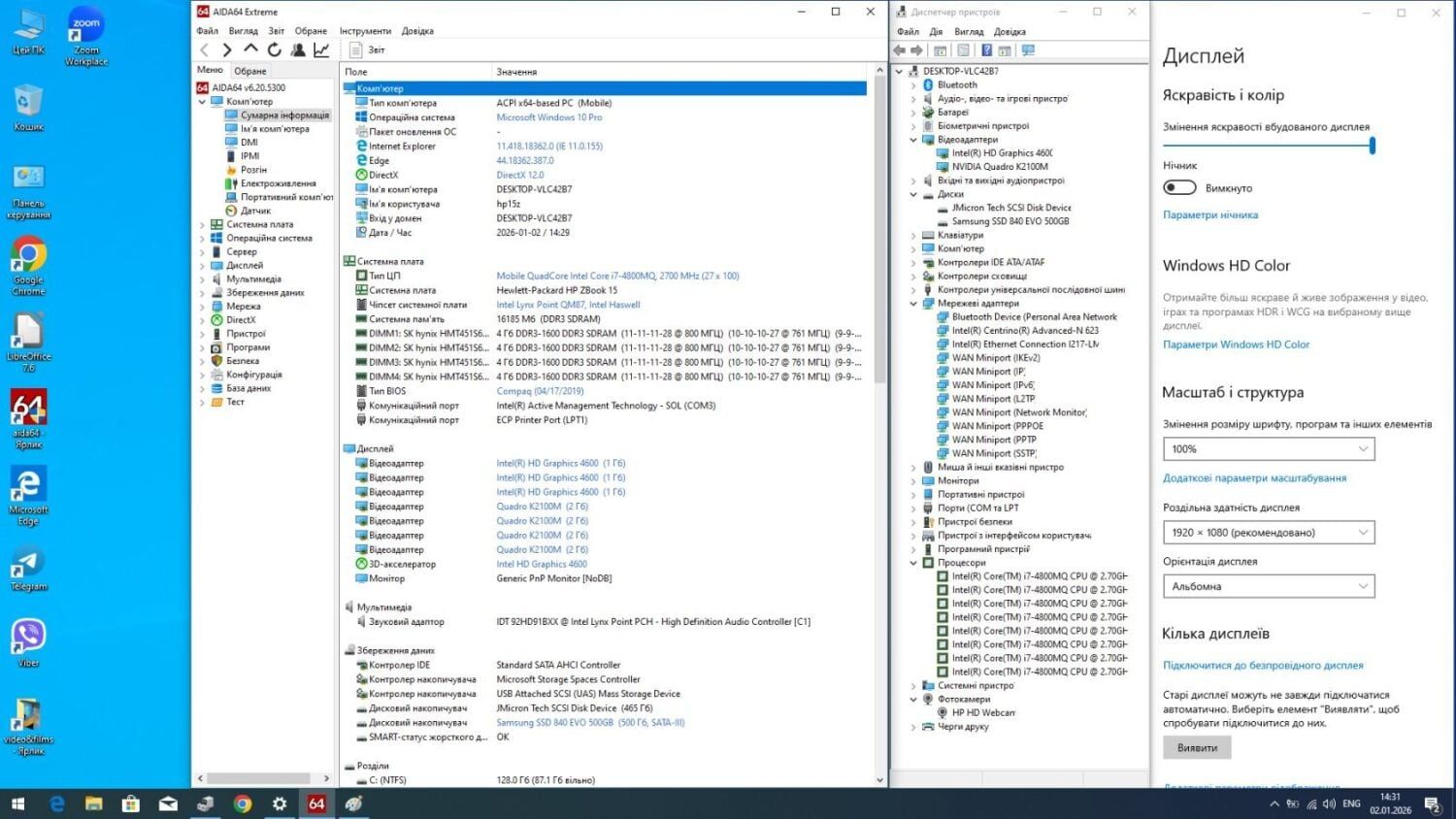This screenshot has height=819, width=1456.
Task: Open the Звіт report toolbar button
Action: (x=367, y=49)
